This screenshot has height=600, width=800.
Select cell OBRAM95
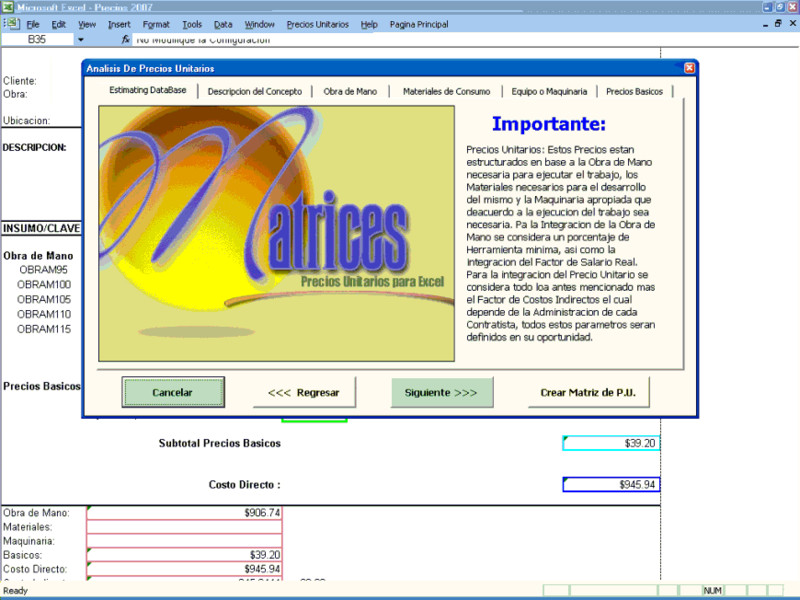43,270
